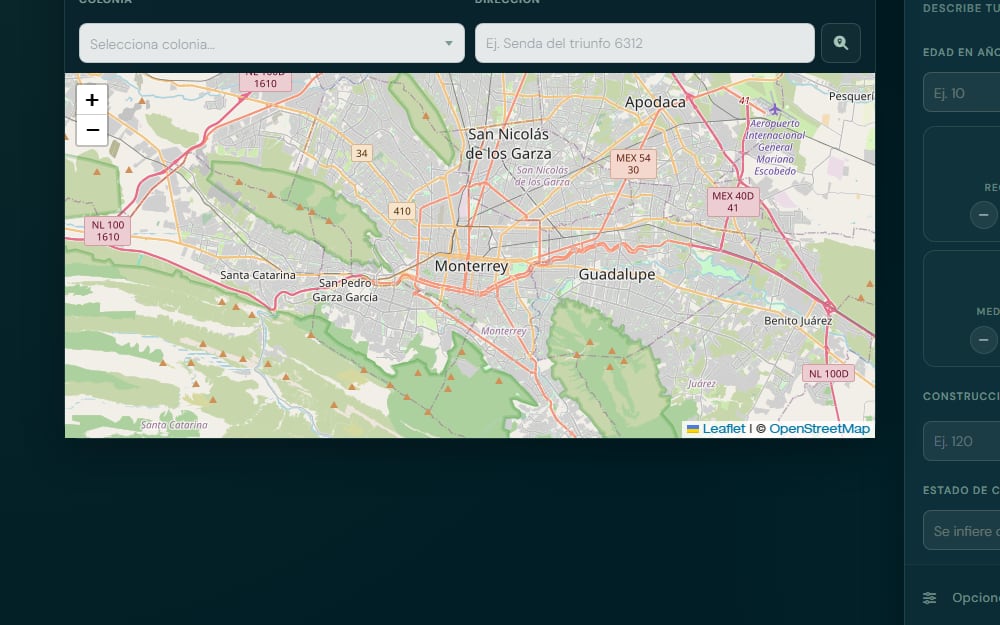Click the address search magnifier button
The image size is (1000, 625).
coord(841,43)
